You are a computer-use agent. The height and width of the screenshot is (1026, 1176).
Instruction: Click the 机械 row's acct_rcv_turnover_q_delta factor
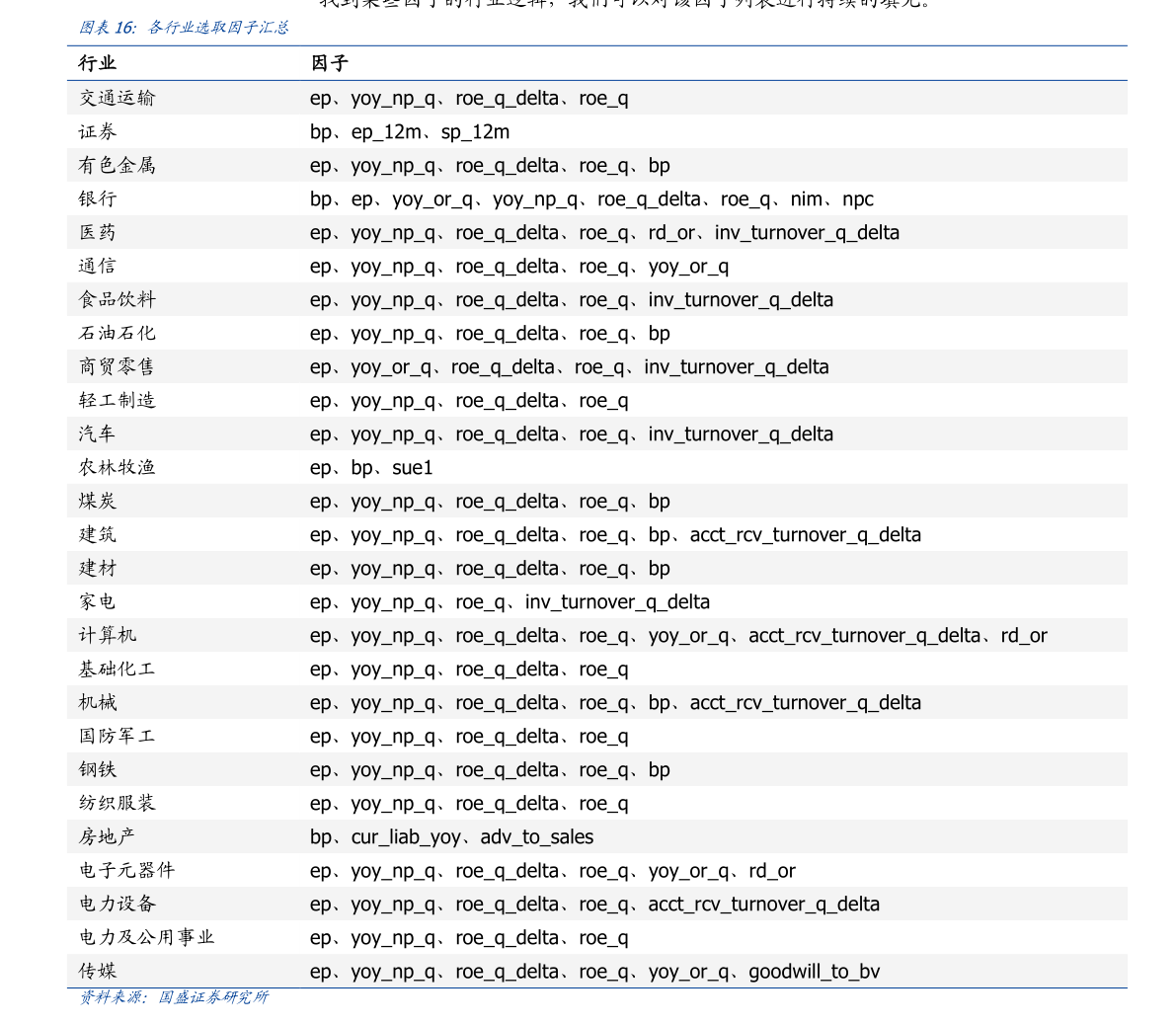coord(806,703)
